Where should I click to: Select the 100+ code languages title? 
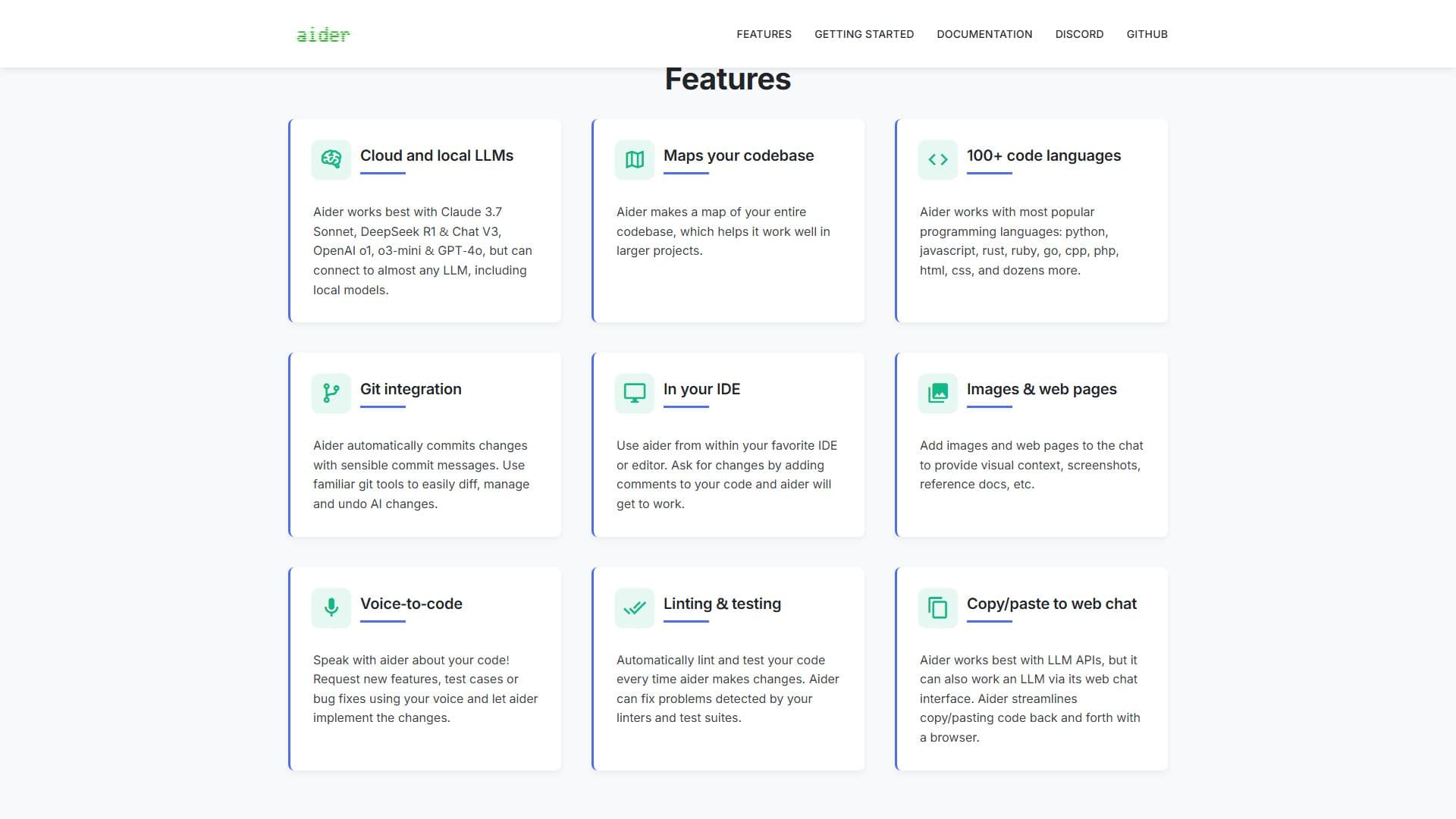click(x=1043, y=155)
